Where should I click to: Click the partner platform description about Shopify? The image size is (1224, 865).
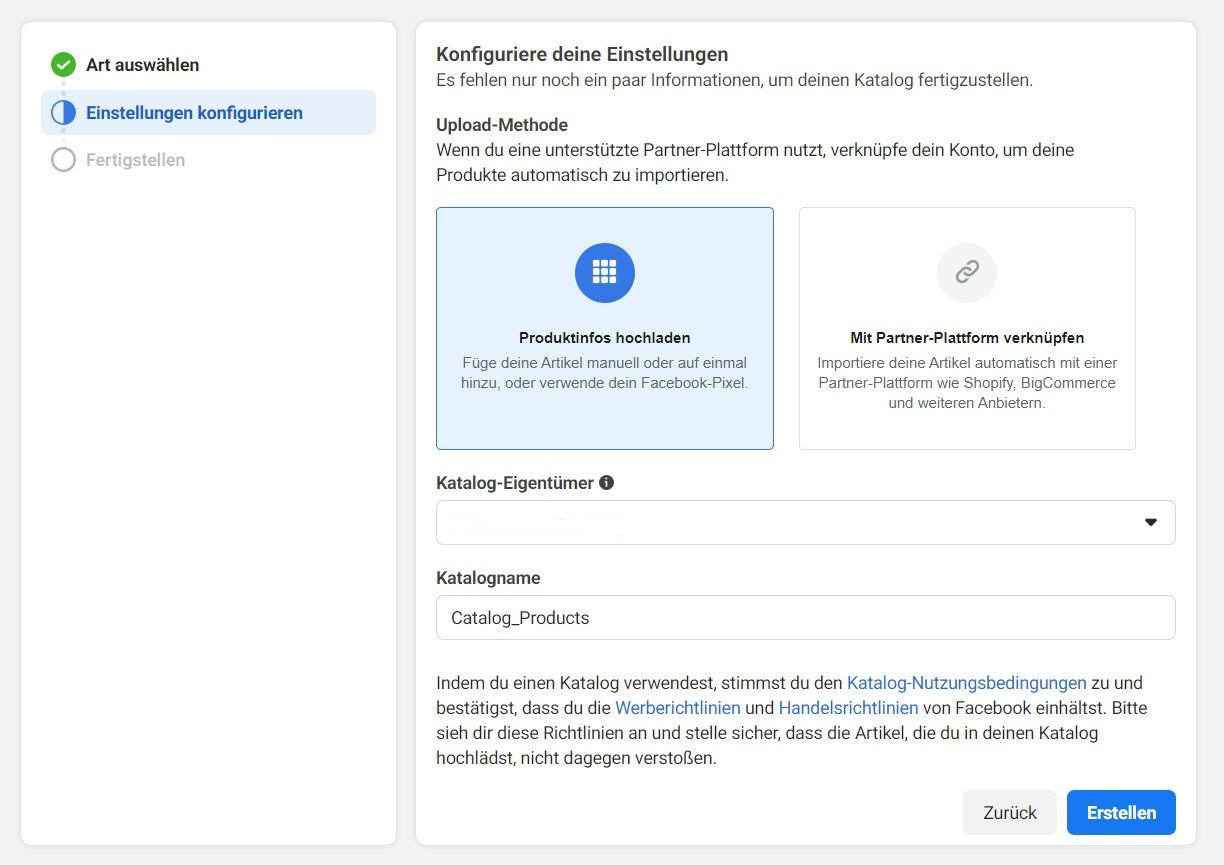[x=966, y=383]
